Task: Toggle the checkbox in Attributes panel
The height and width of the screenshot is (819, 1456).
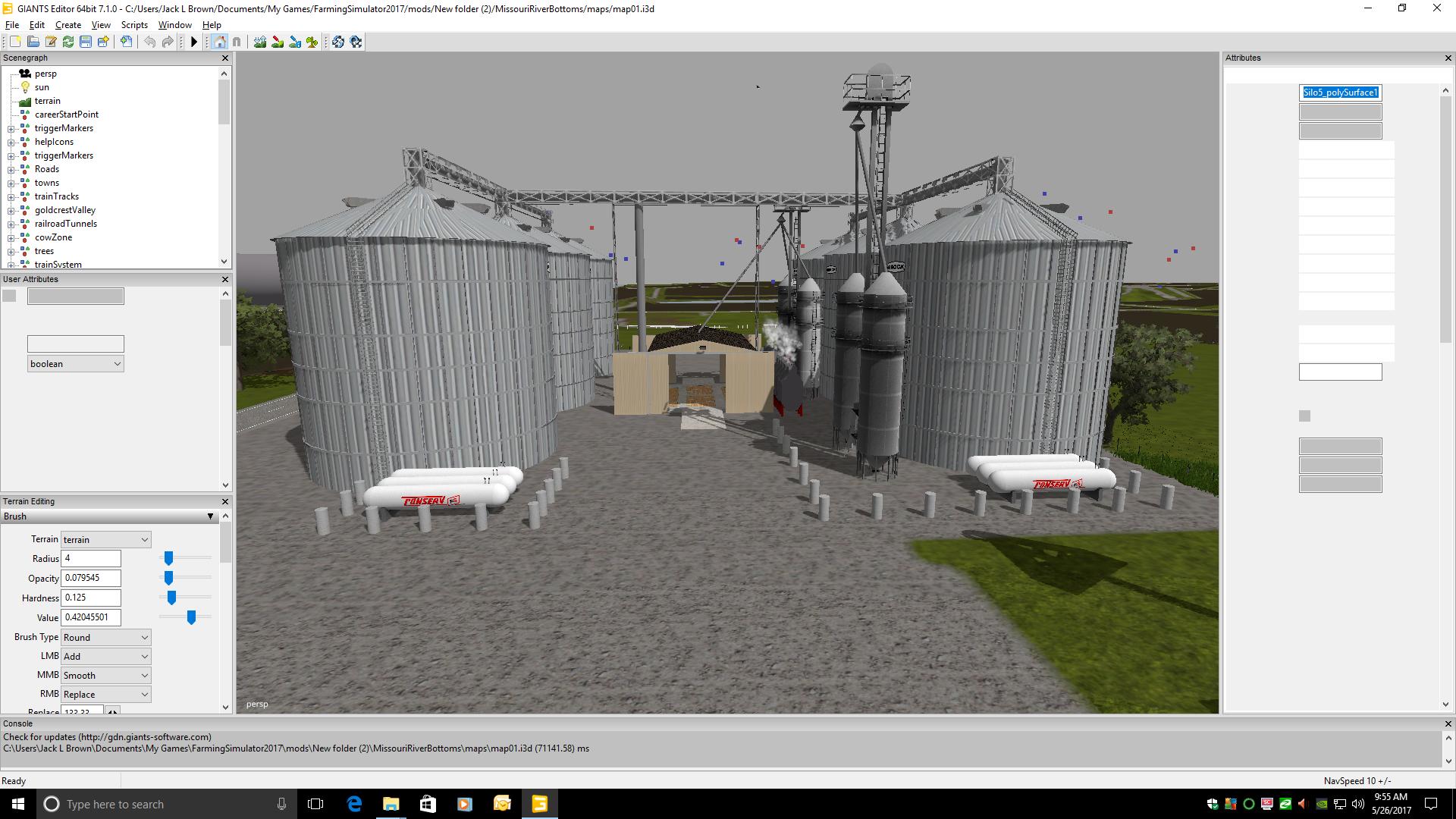Action: point(1304,416)
